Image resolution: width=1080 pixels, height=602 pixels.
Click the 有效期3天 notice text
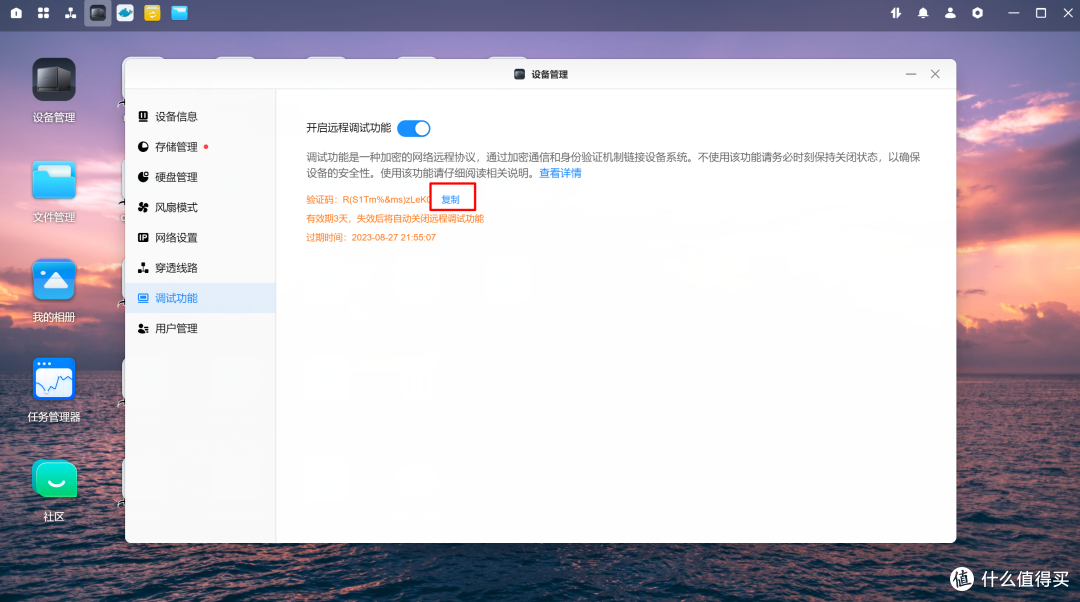click(395, 218)
